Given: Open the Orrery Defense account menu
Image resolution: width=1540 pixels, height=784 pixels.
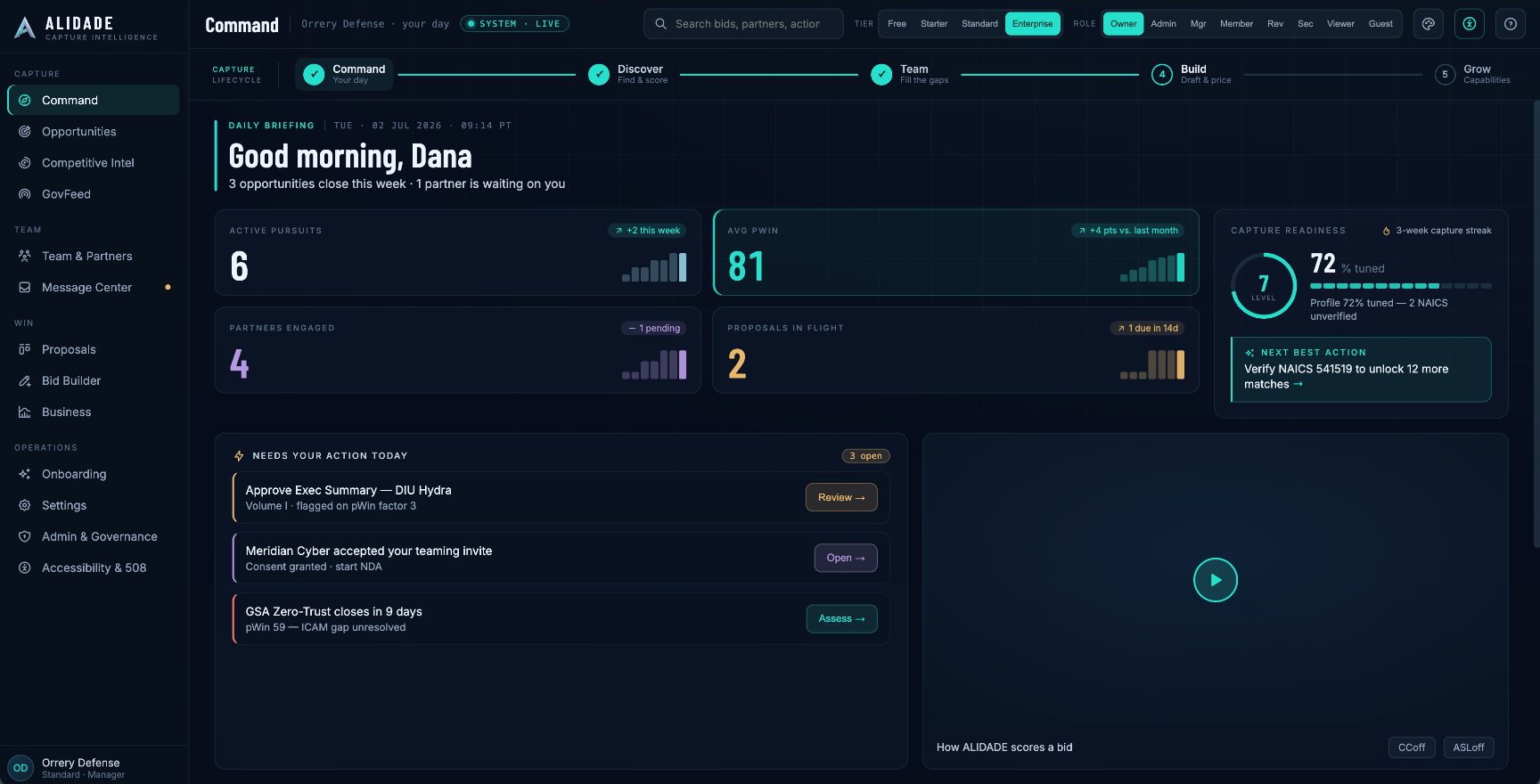Looking at the screenshot, I should (x=94, y=768).
